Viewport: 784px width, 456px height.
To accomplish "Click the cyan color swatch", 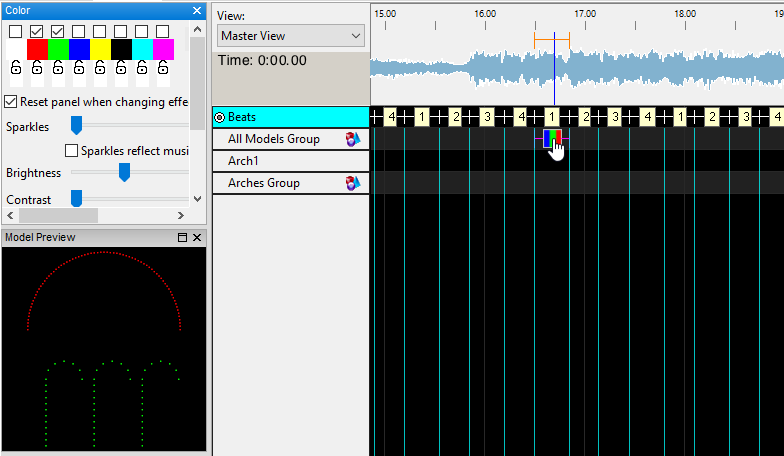I will pos(142,49).
